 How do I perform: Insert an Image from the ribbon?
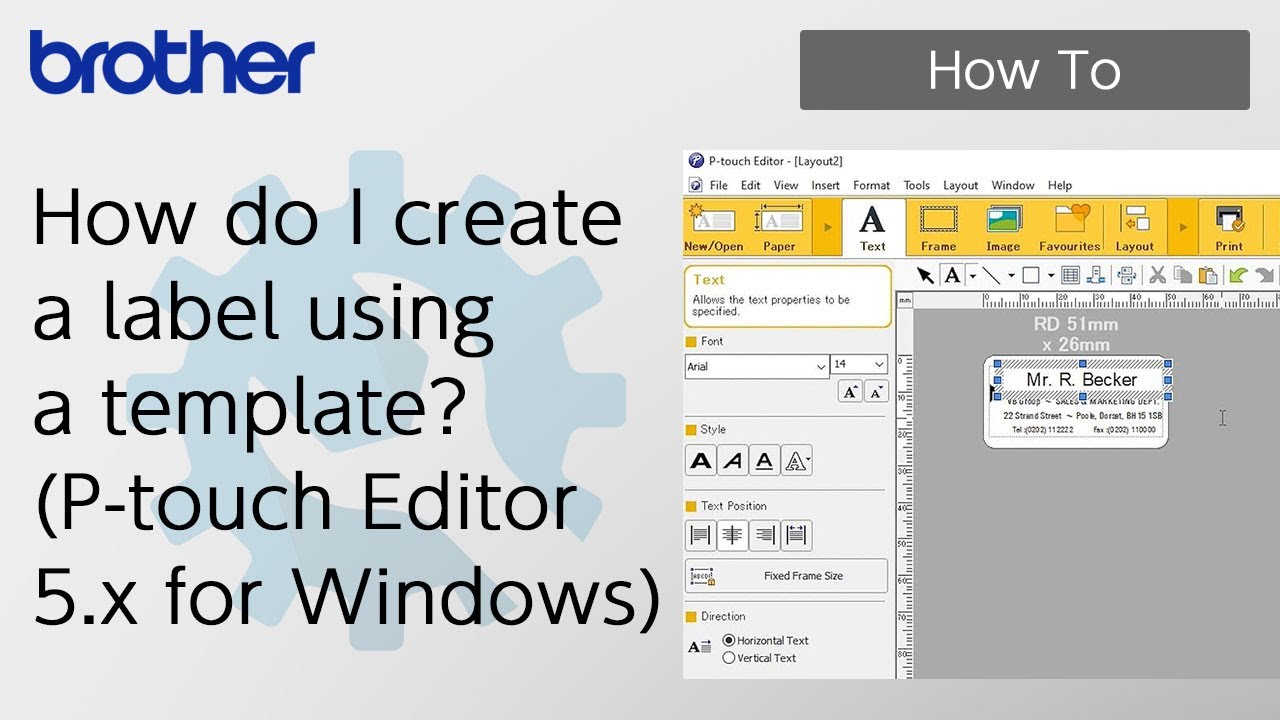tap(1003, 227)
